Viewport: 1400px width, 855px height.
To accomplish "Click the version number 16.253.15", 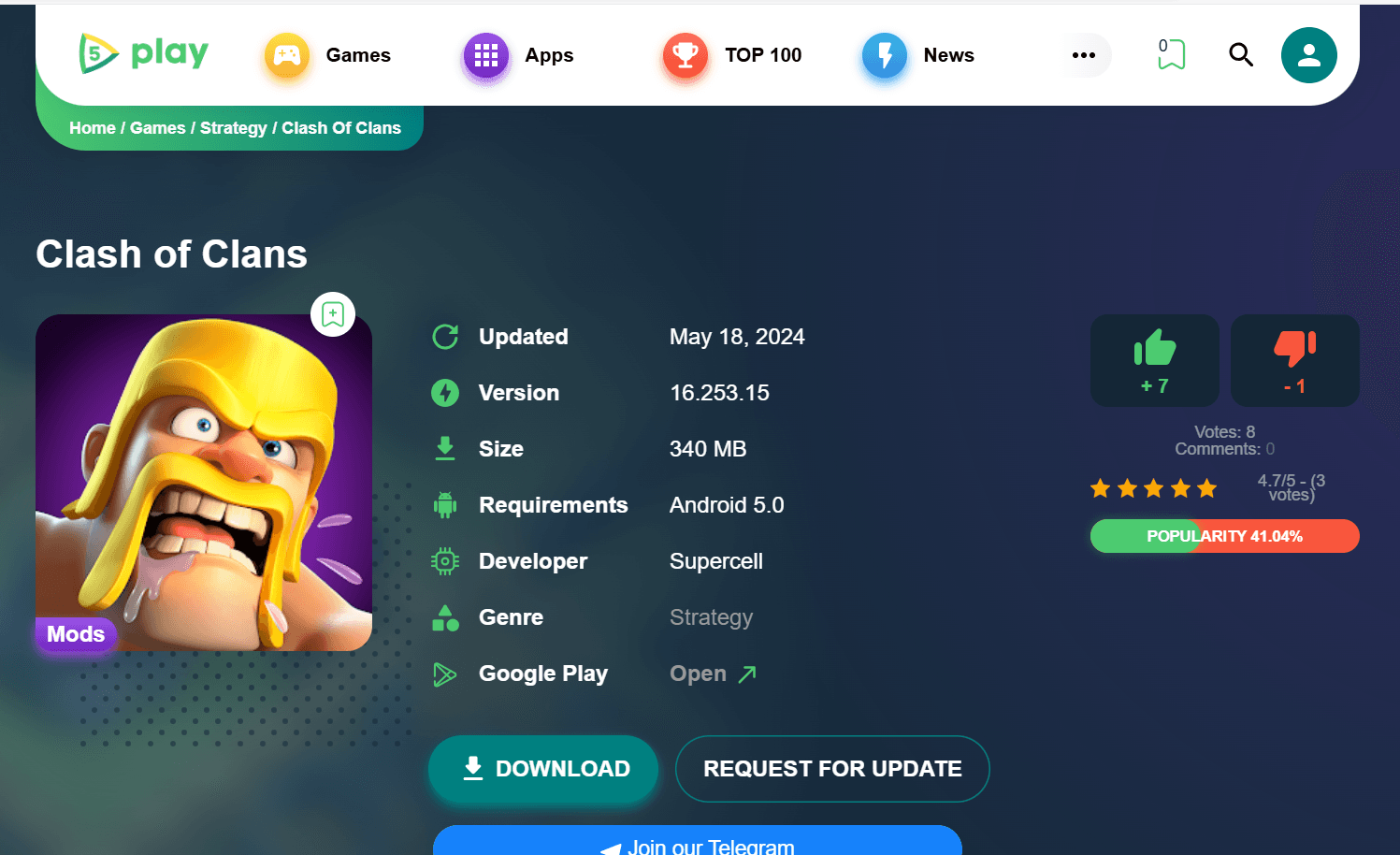I will tap(719, 393).
